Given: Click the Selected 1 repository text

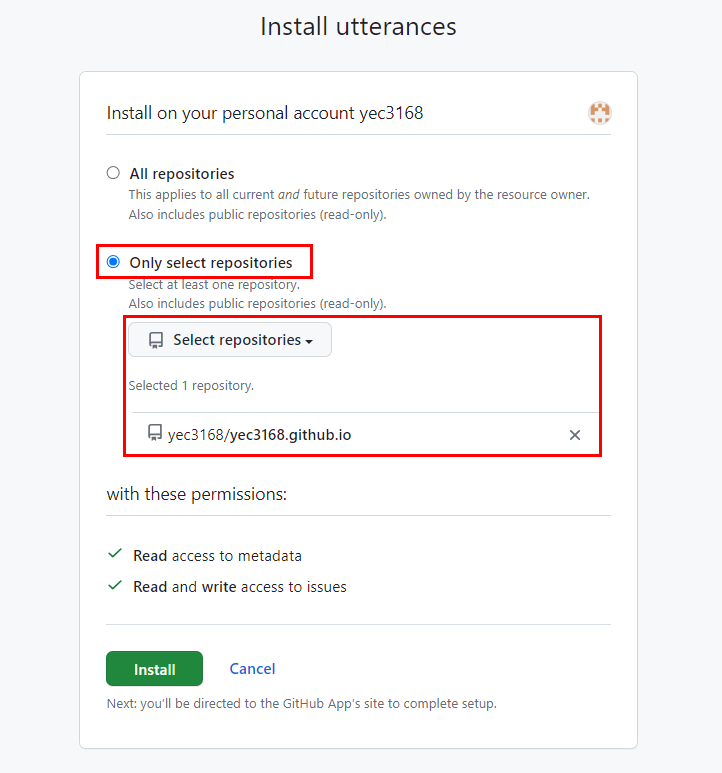Looking at the screenshot, I should tap(191, 386).
